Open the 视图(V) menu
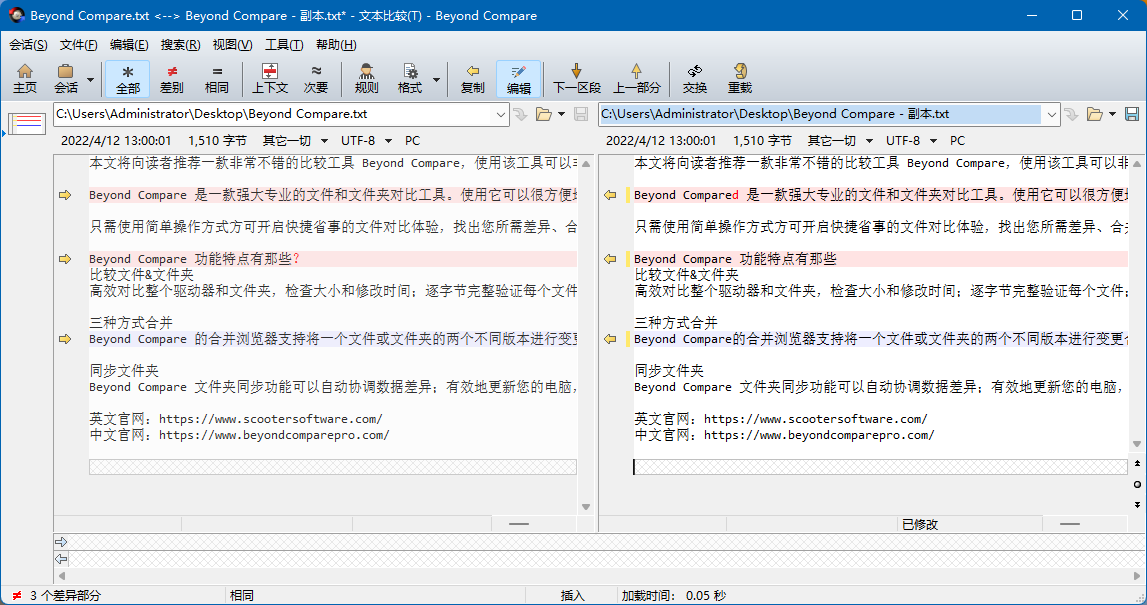Screen dimensions: 1147x605 coord(233,45)
